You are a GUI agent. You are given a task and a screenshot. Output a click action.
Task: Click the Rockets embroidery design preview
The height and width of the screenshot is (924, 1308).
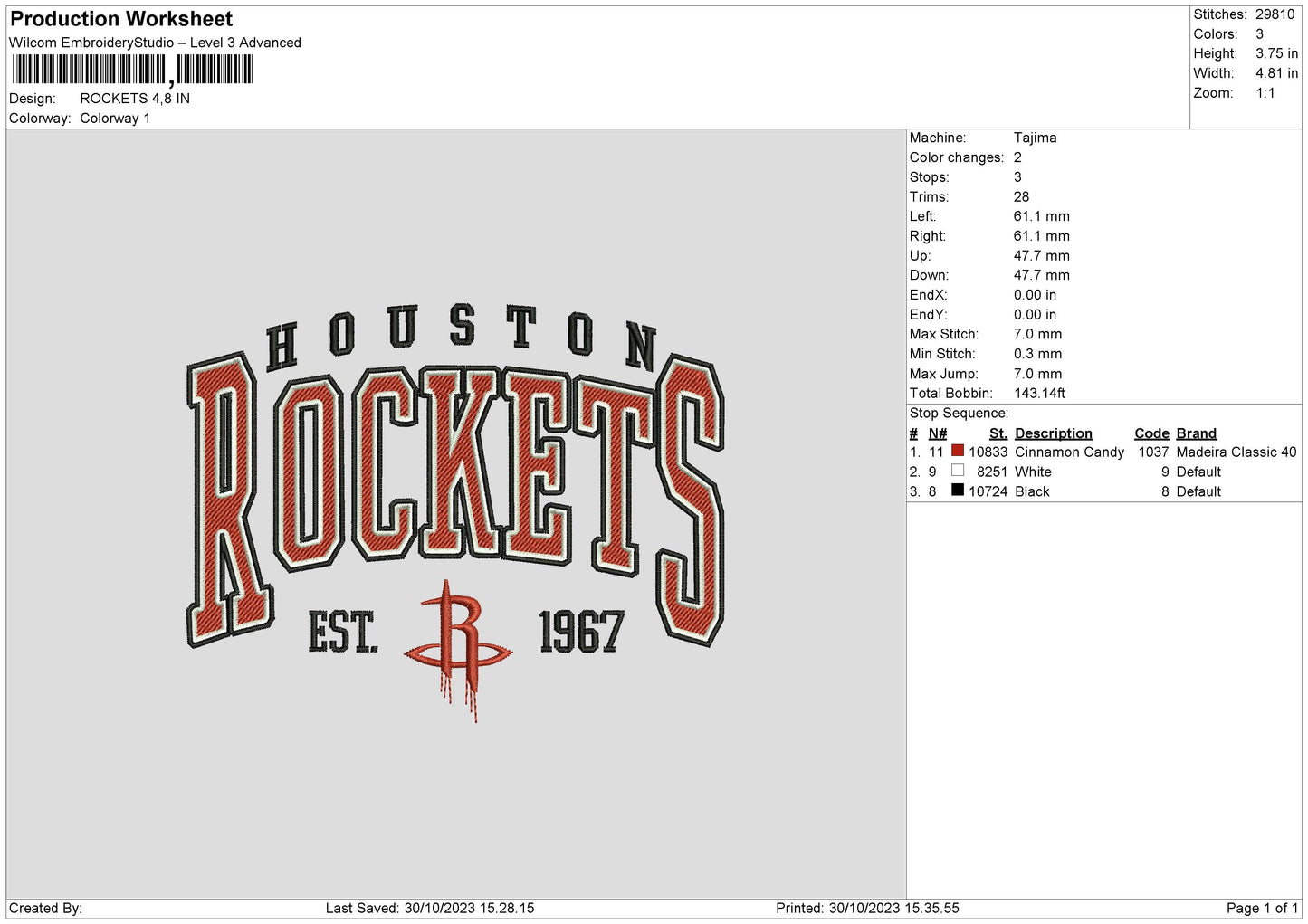click(x=455, y=513)
